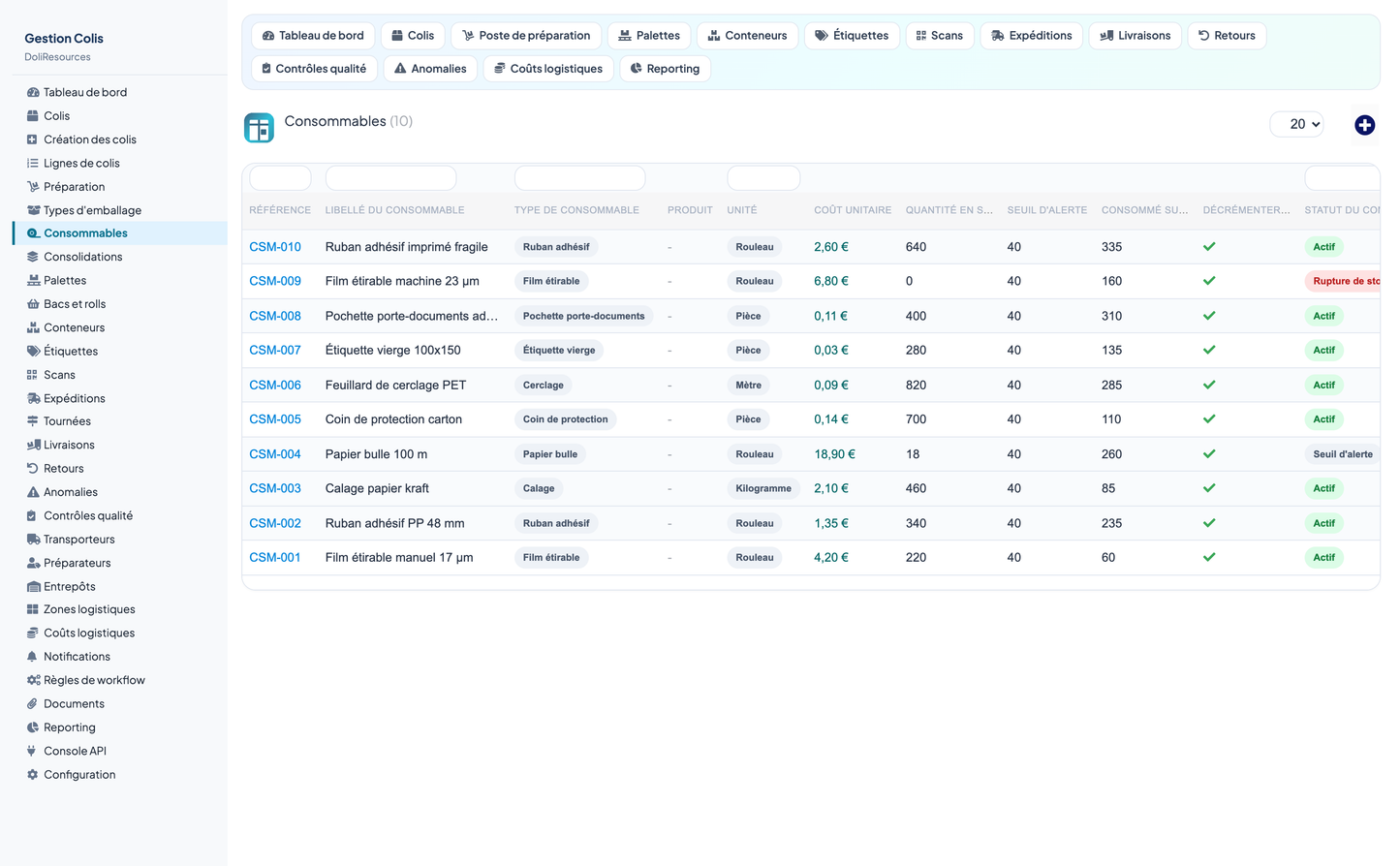Open Console API plug icon in sidebar
1400x866 pixels.
tap(33, 751)
